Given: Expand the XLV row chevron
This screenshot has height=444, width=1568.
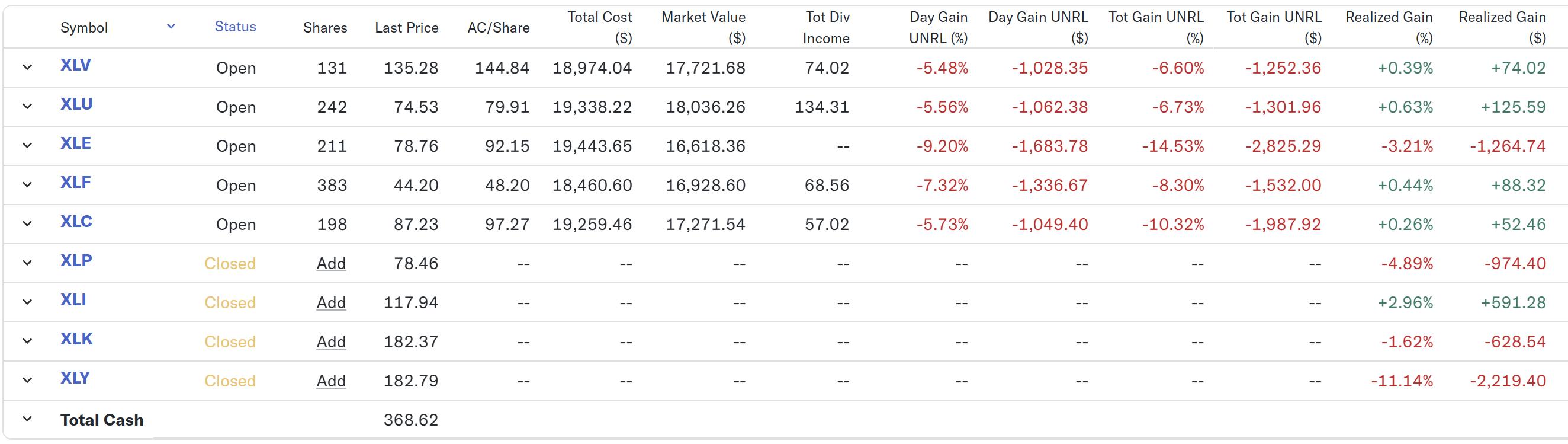Looking at the screenshot, I should [x=27, y=67].
